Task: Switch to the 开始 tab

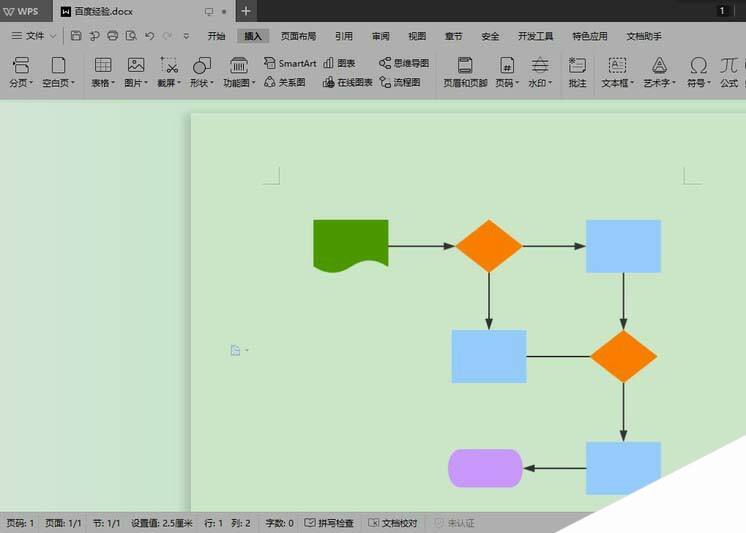Action: point(216,36)
